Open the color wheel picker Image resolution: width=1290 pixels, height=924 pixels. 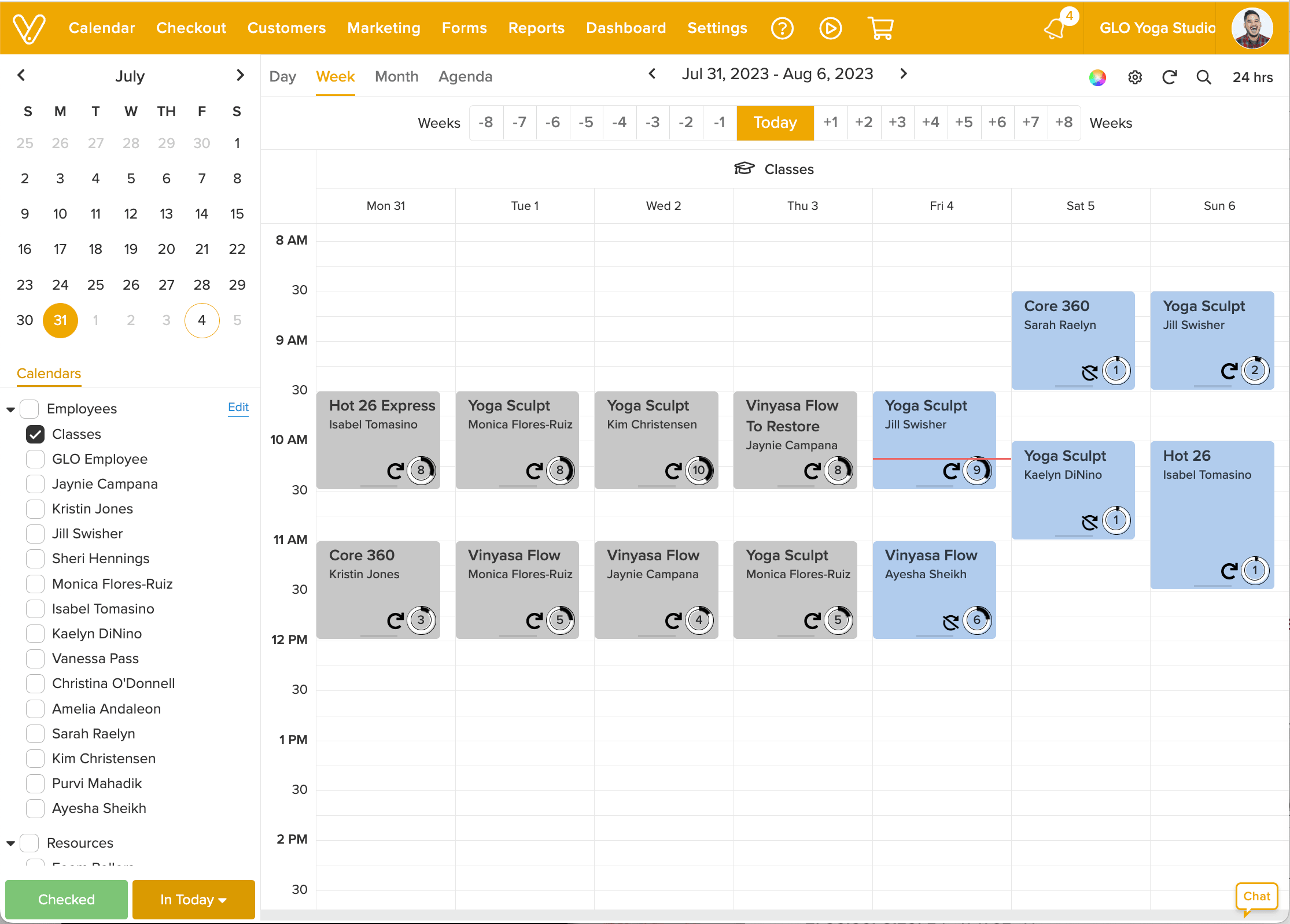[1097, 77]
